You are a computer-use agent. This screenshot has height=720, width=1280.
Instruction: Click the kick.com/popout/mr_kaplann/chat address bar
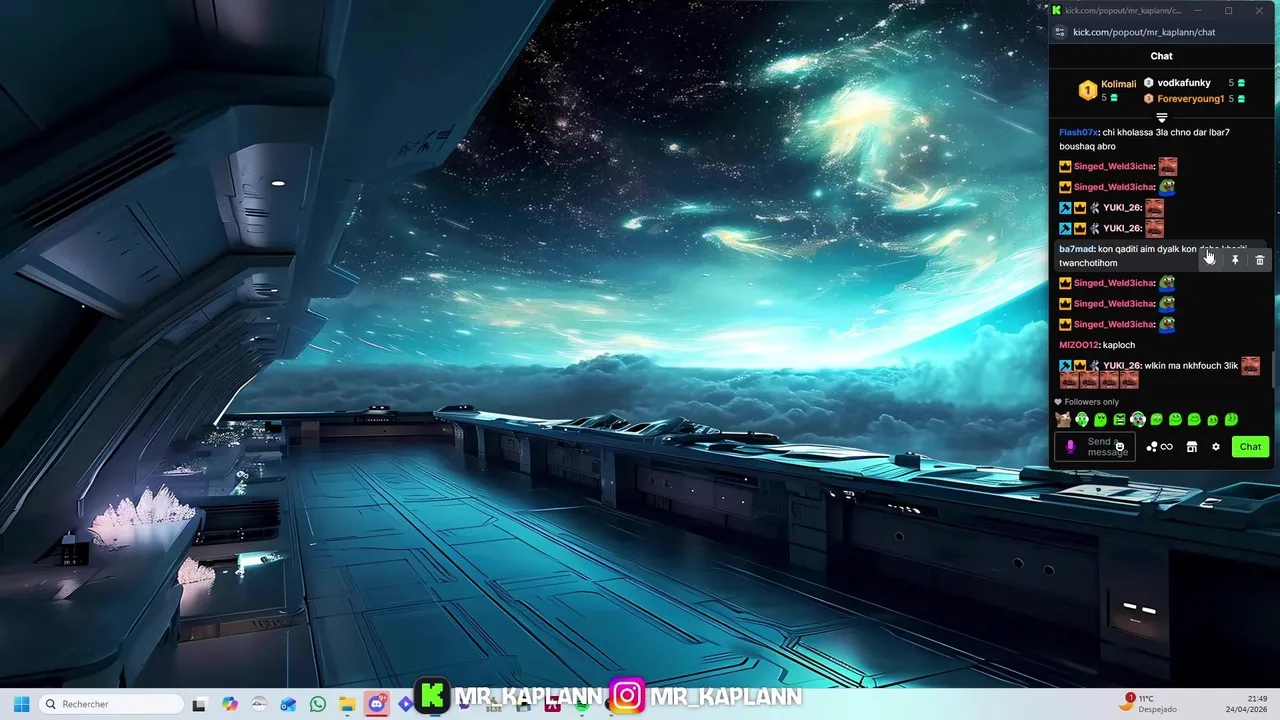tap(1144, 32)
